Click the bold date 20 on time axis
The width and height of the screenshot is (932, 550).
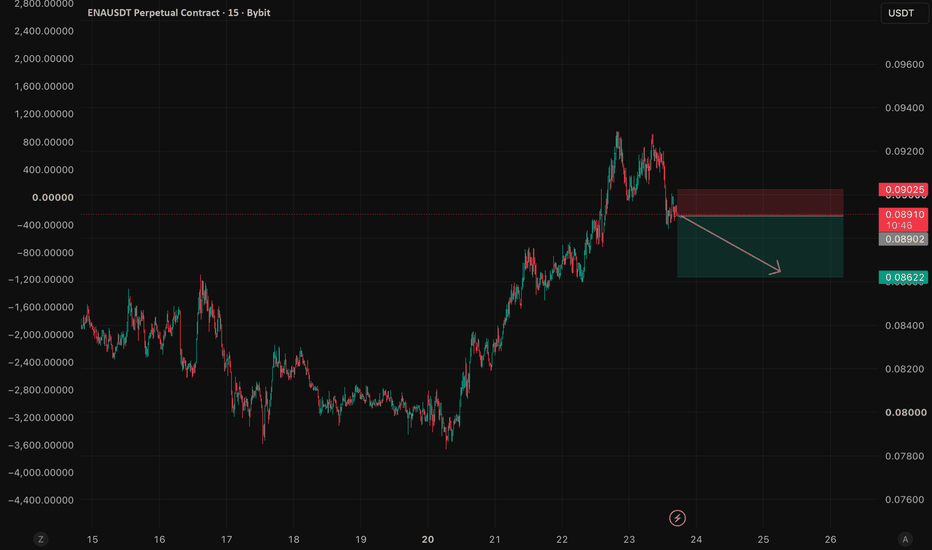pyautogui.click(x=428, y=539)
